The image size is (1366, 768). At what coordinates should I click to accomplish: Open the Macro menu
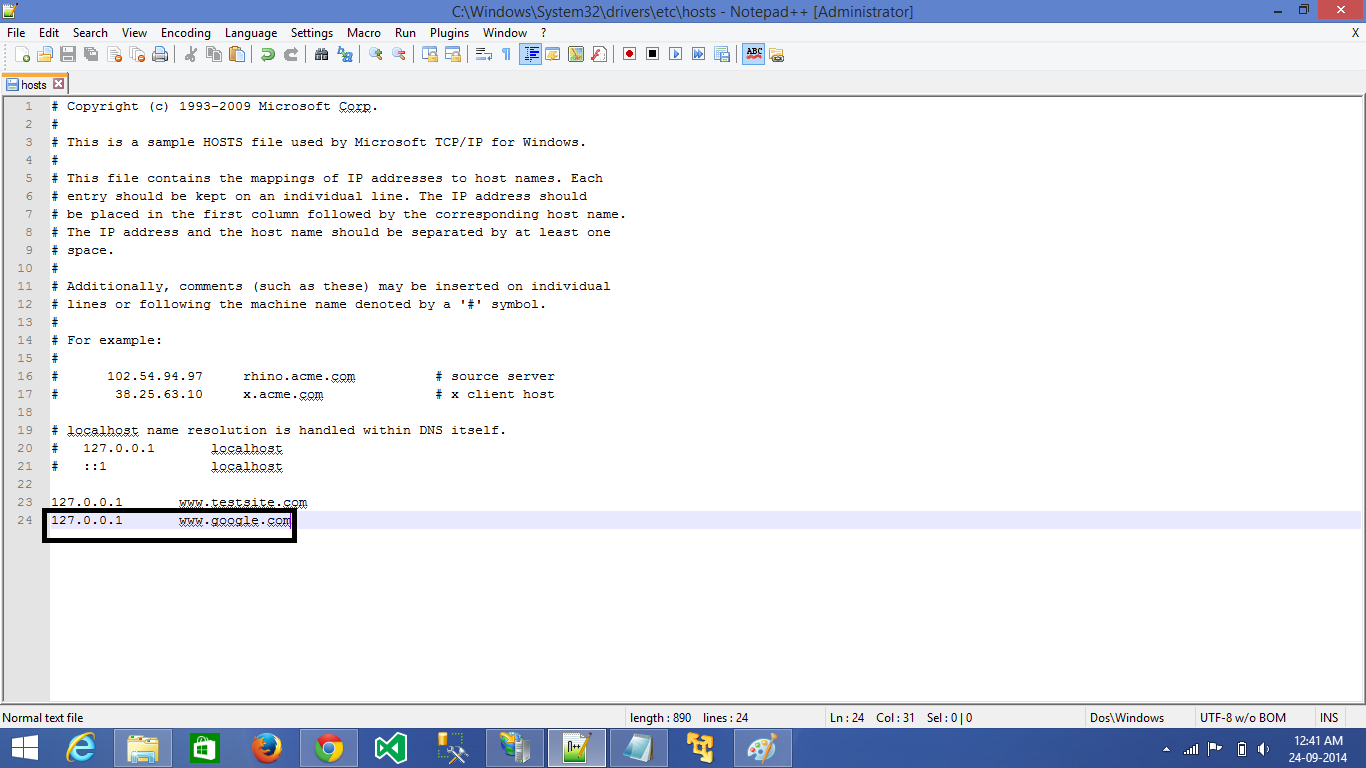(364, 33)
